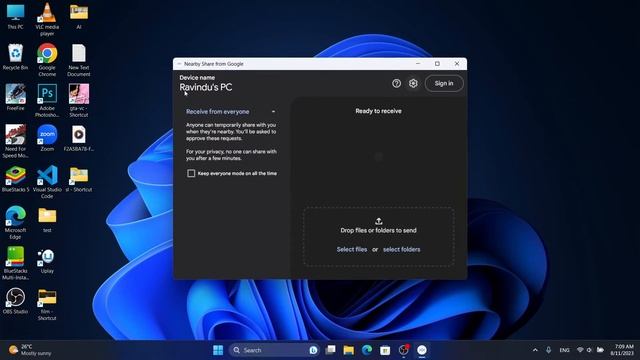Minimize the Nearby Share window
The width and height of the screenshot is (640, 360).
(x=418, y=64)
